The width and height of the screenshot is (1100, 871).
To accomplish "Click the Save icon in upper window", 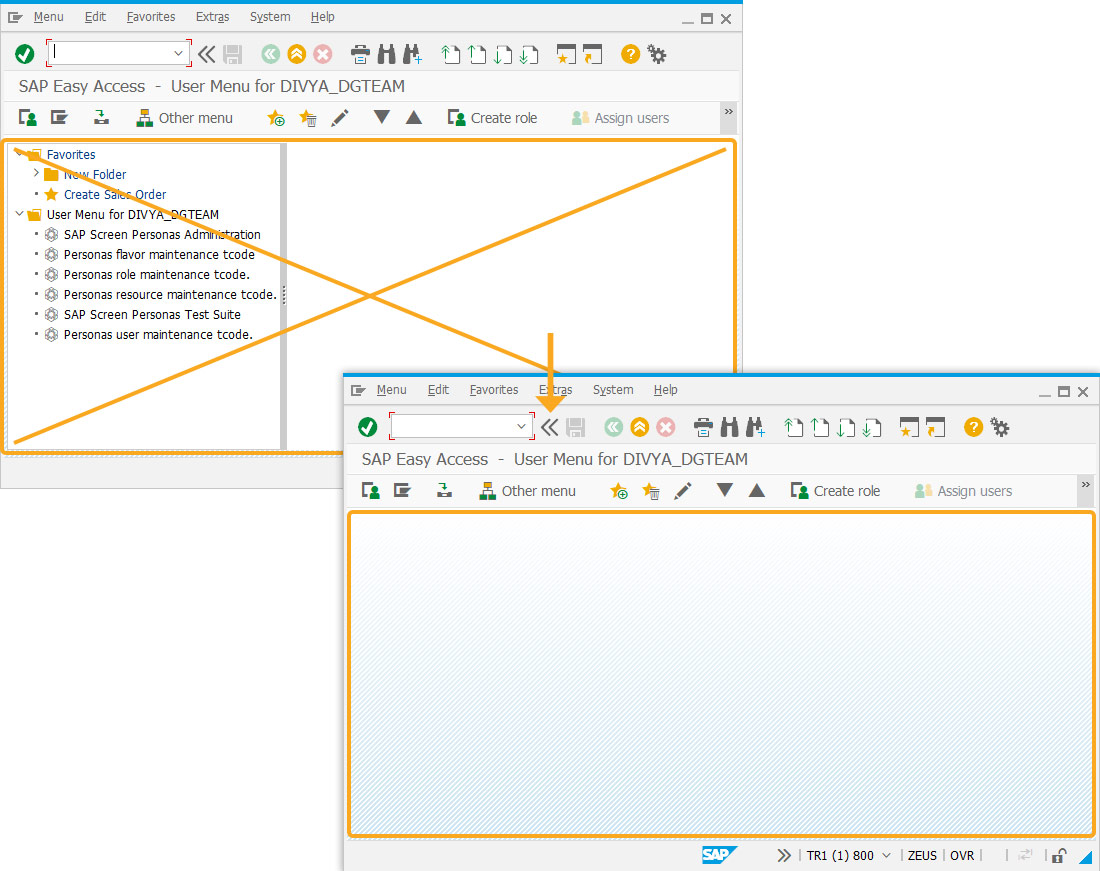I will (x=232, y=54).
